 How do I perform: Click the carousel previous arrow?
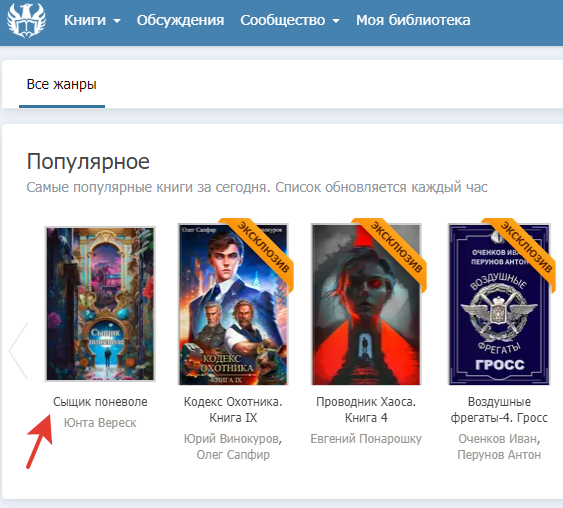tap(19, 351)
